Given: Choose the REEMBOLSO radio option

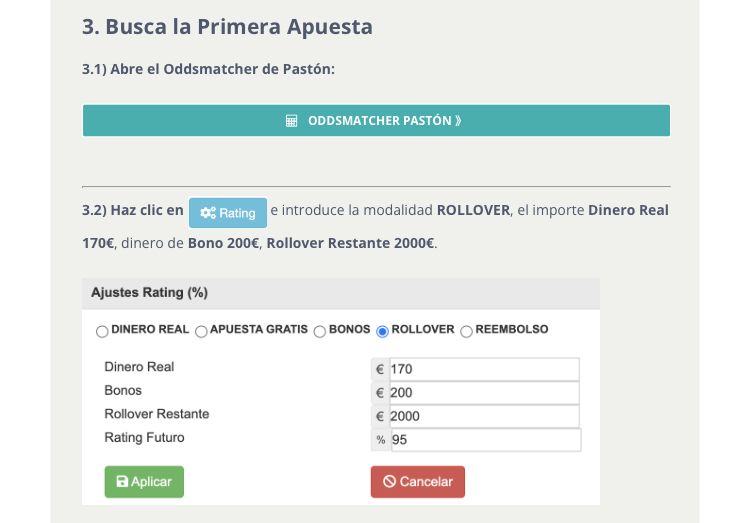Looking at the screenshot, I should tap(466, 331).
